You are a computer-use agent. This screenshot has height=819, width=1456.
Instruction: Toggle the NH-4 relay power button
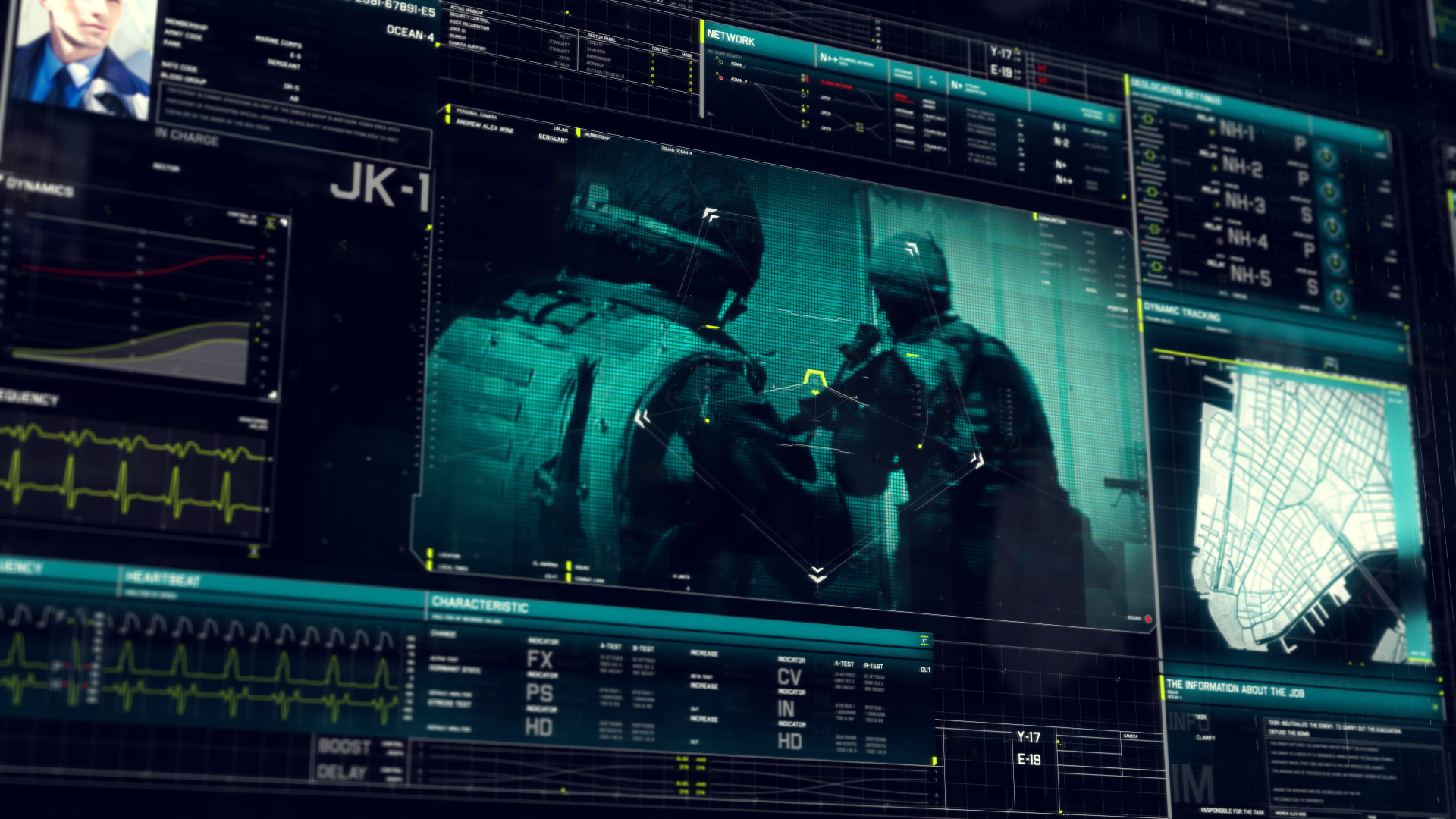(x=1336, y=262)
